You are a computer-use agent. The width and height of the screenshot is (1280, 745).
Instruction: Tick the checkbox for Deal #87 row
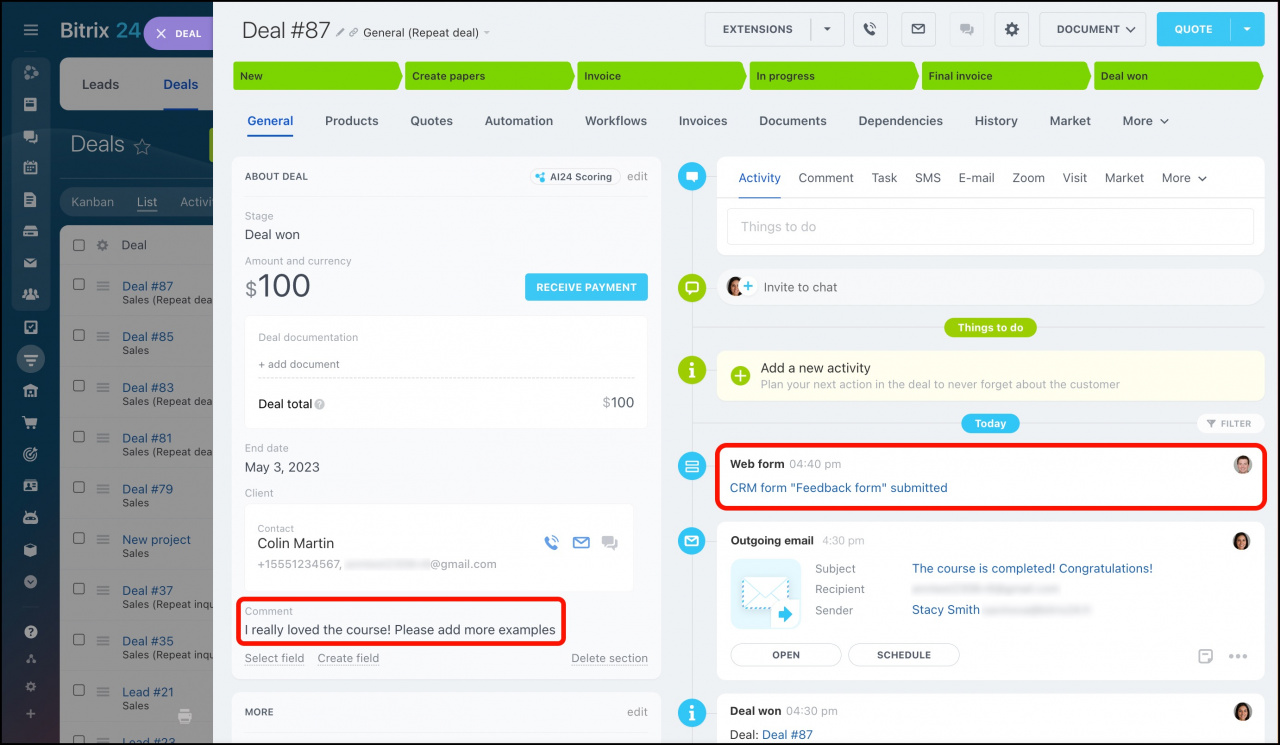coord(79,284)
